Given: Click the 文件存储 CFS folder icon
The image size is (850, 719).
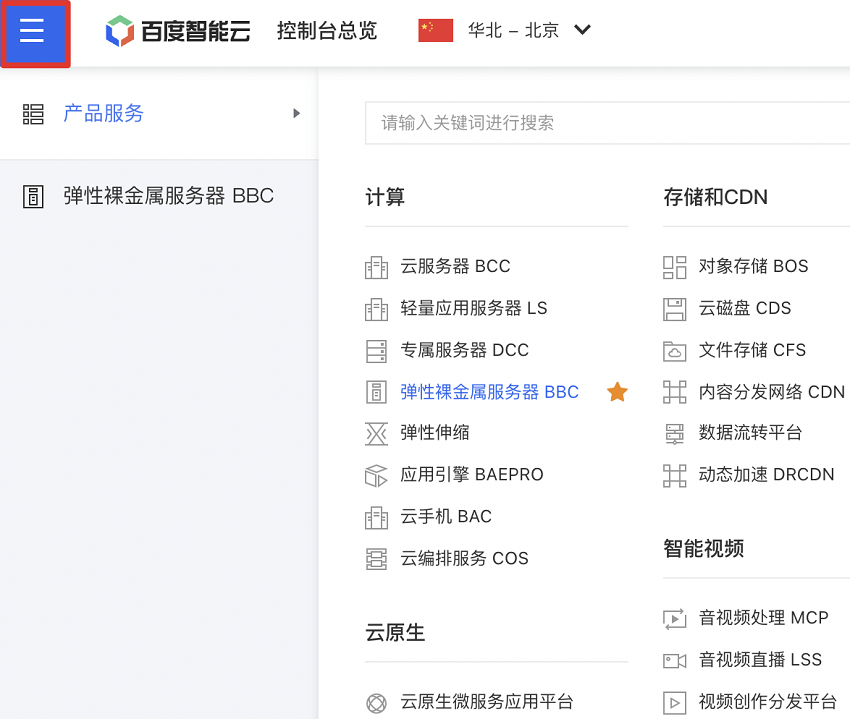Looking at the screenshot, I should (674, 351).
